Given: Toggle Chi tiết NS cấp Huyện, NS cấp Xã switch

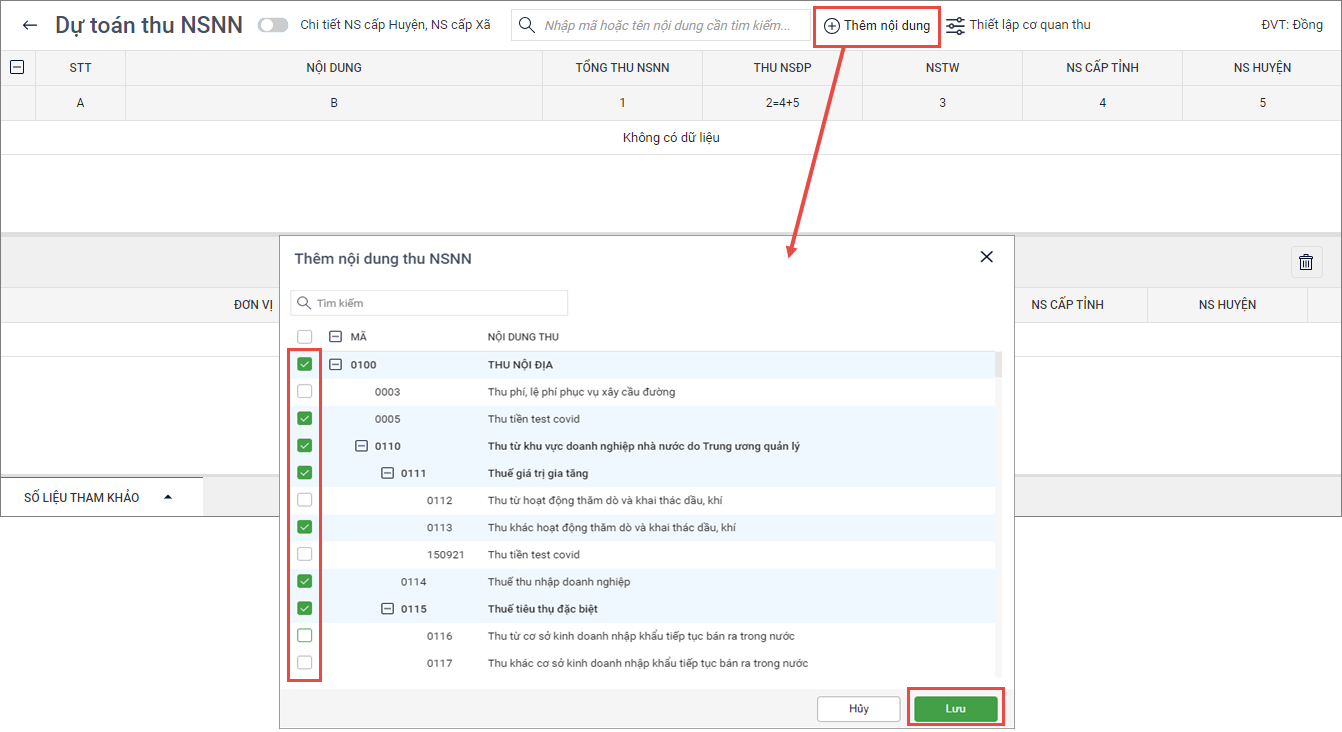Looking at the screenshot, I should point(272,25).
